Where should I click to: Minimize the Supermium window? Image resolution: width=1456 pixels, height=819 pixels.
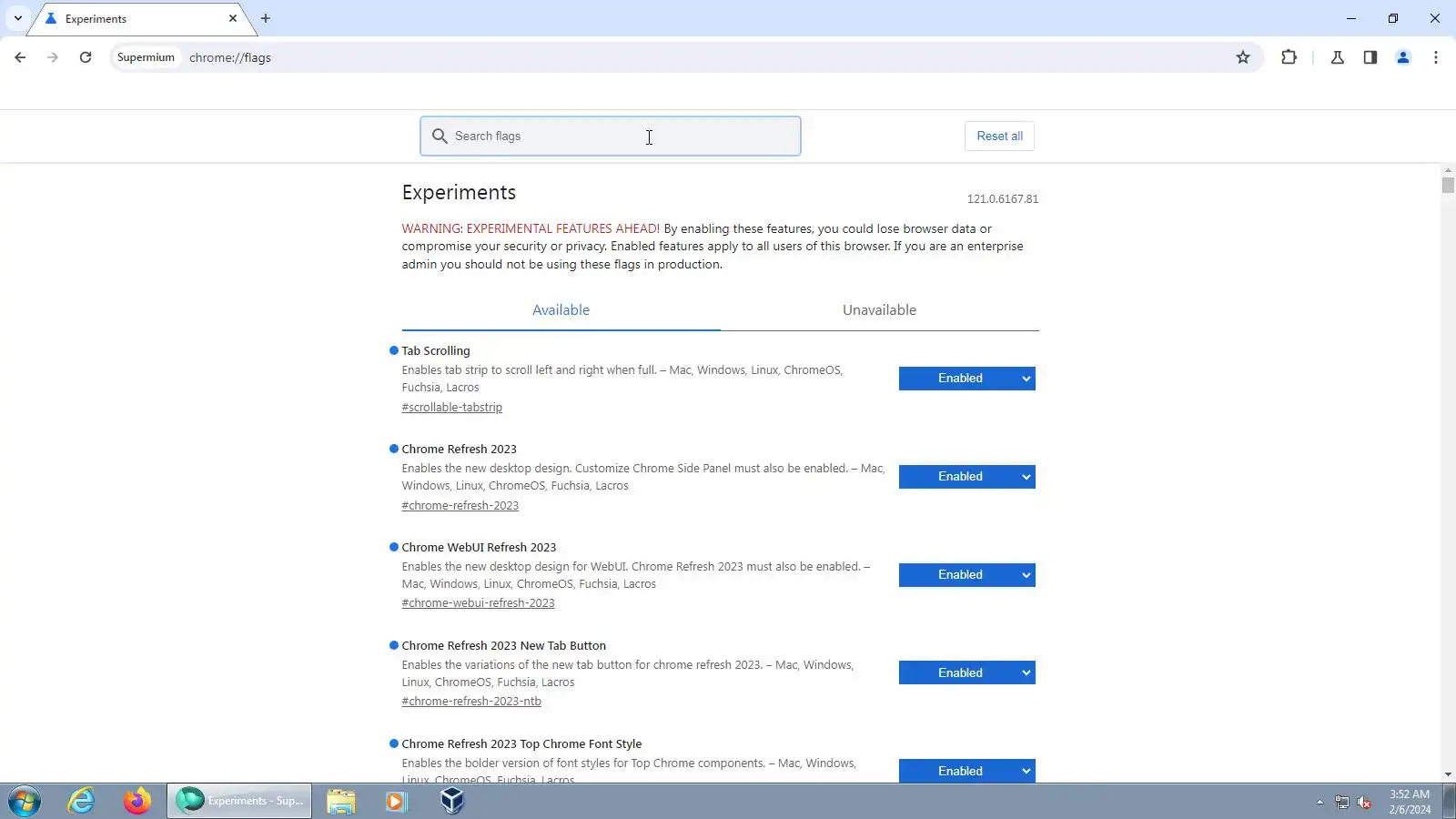tap(1351, 18)
